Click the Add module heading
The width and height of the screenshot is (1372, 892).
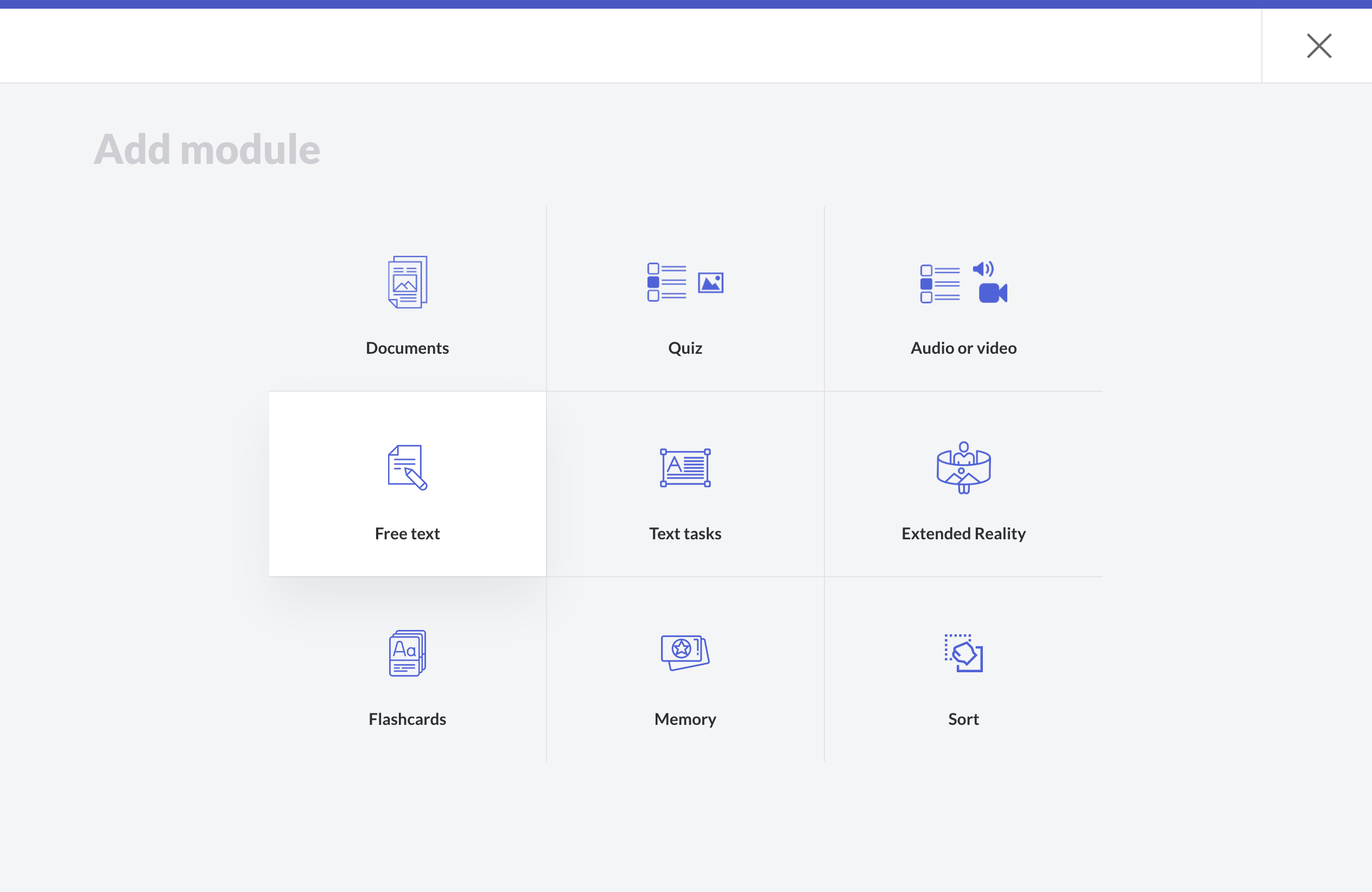[207, 149]
